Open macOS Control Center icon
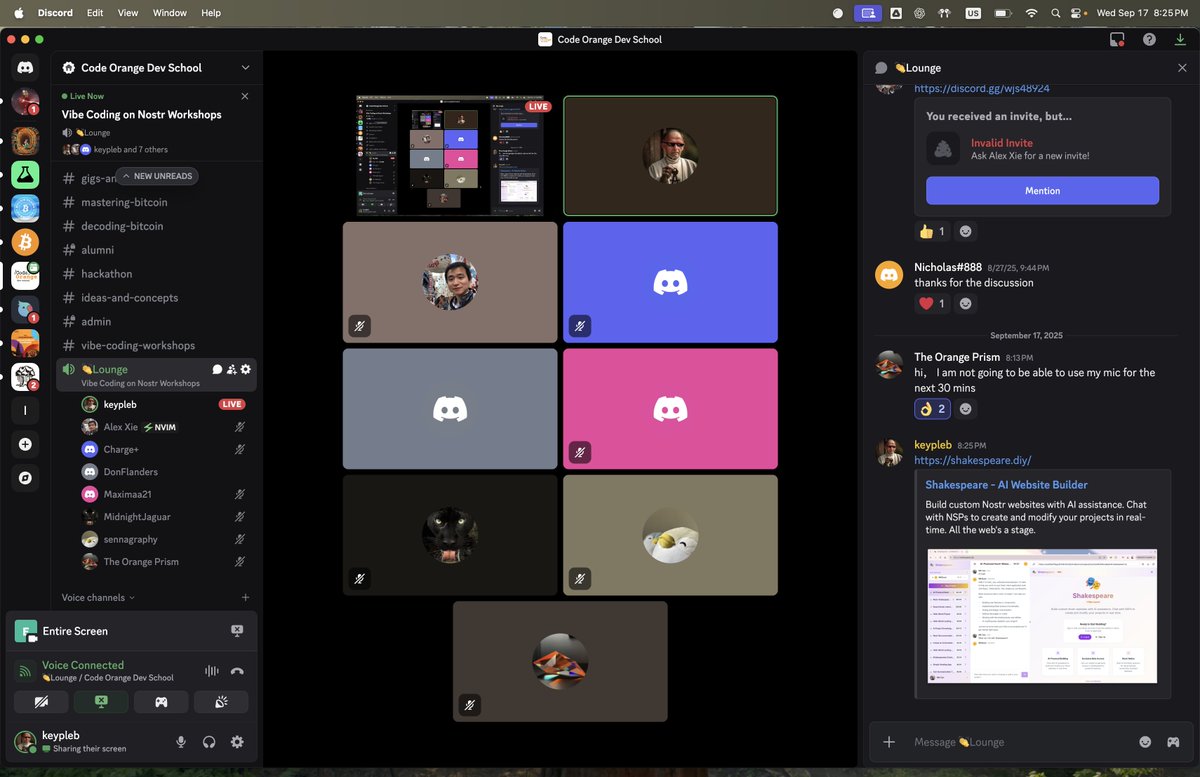 click(1077, 13)
